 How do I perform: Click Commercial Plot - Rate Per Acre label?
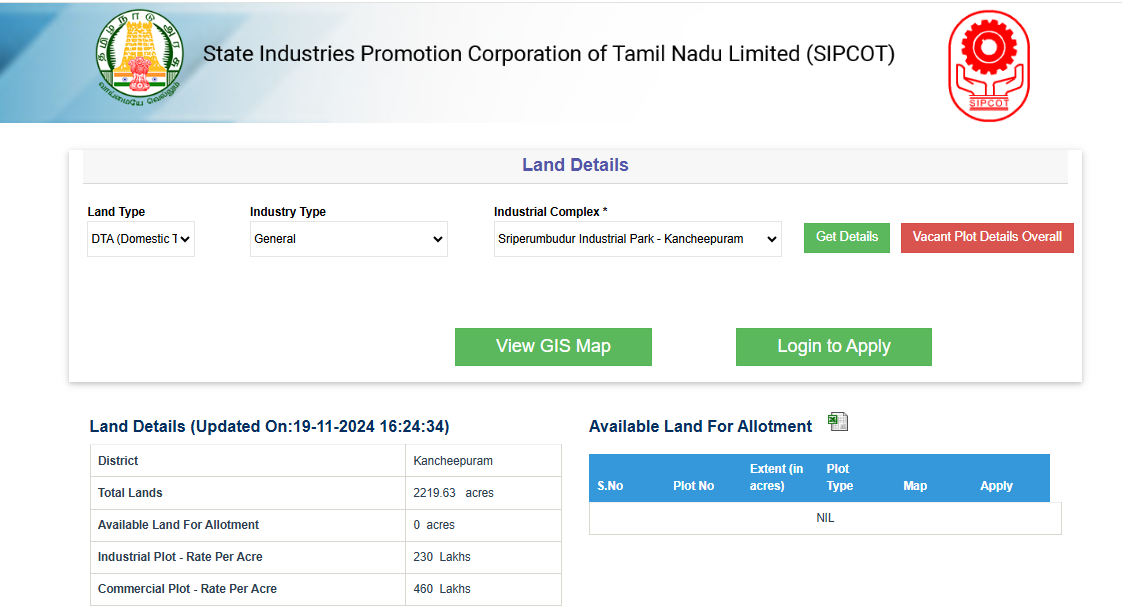tap(187, 589)
